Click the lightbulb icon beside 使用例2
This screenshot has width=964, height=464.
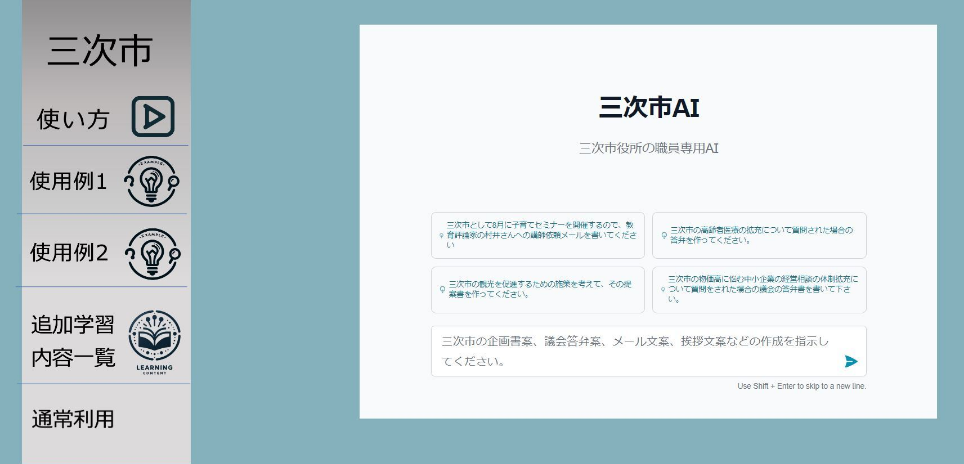click(x=153, y=253)
